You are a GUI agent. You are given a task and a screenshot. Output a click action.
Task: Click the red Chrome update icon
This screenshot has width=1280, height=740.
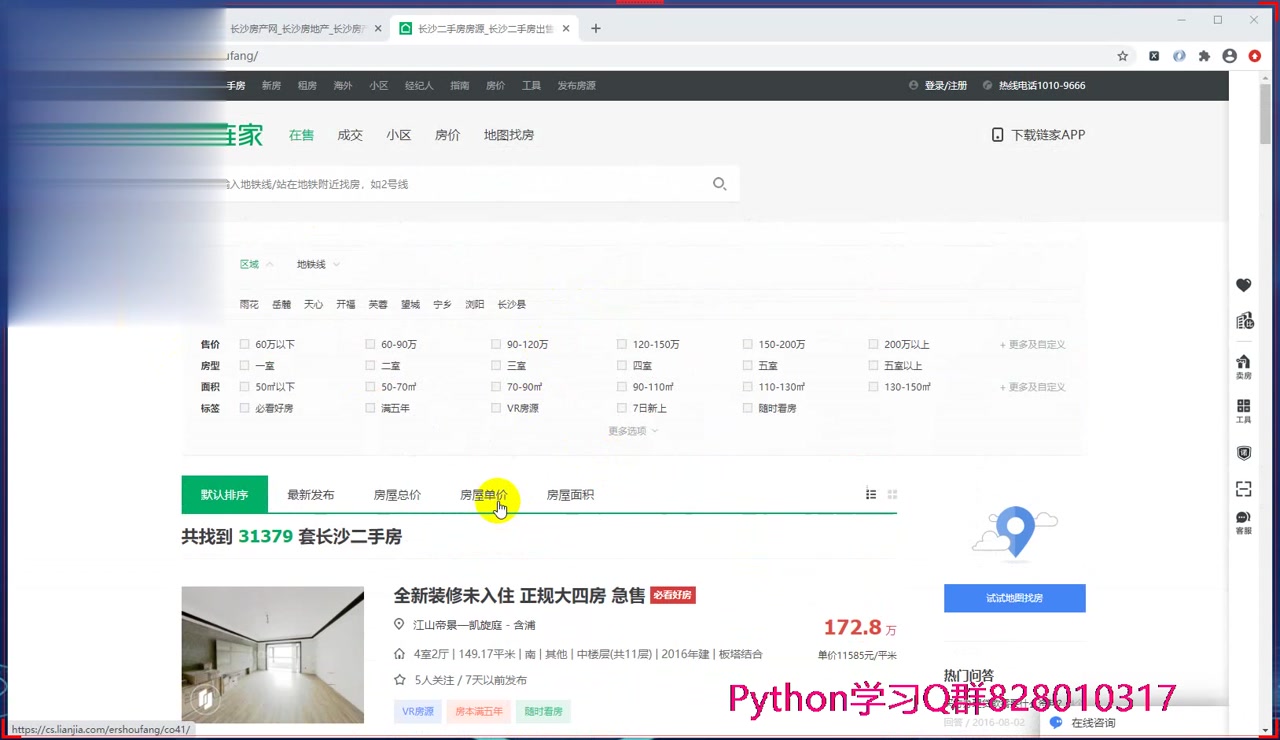(x=1255, y=56)
